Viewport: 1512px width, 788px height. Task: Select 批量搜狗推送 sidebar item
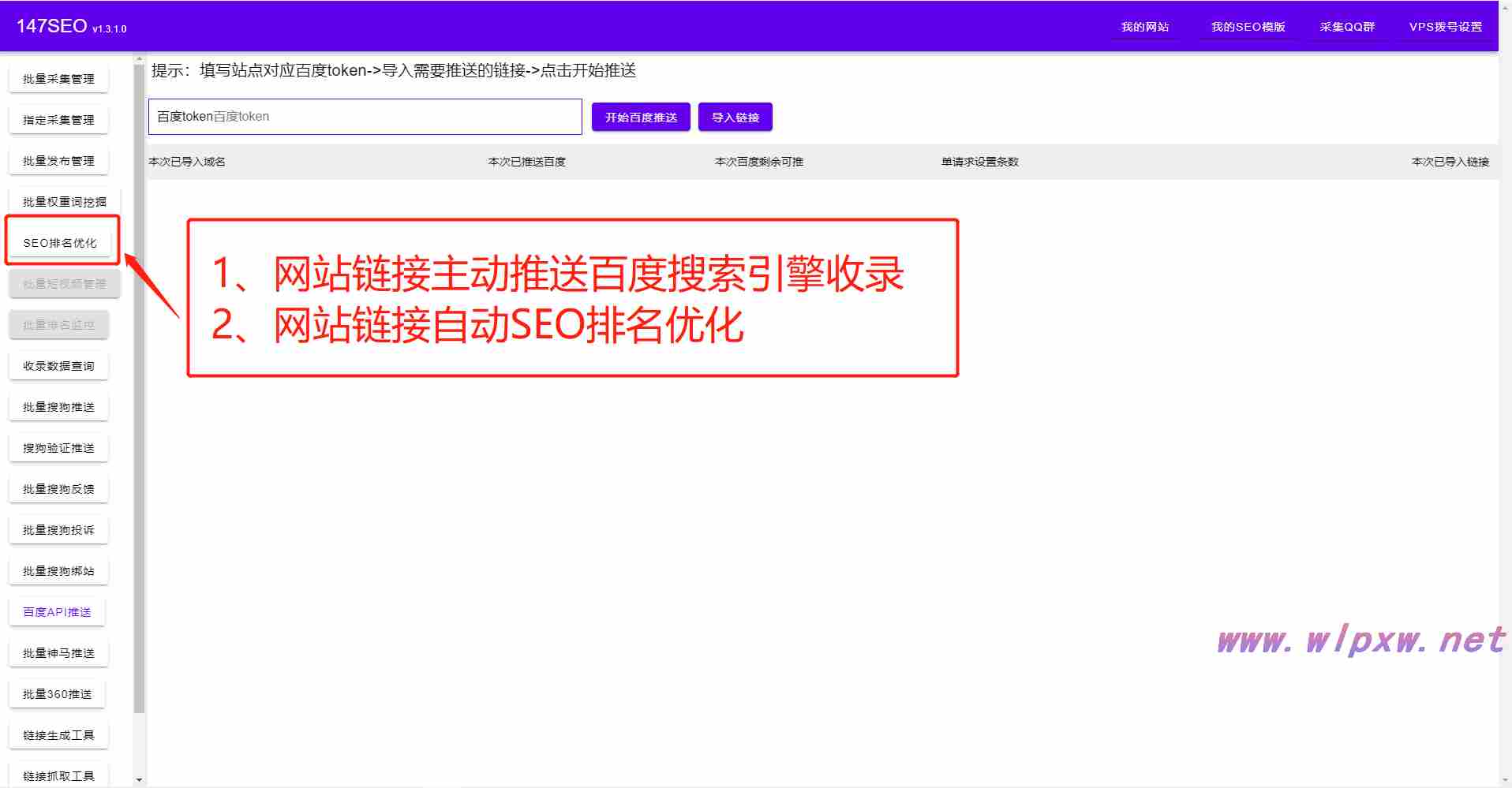58,407
